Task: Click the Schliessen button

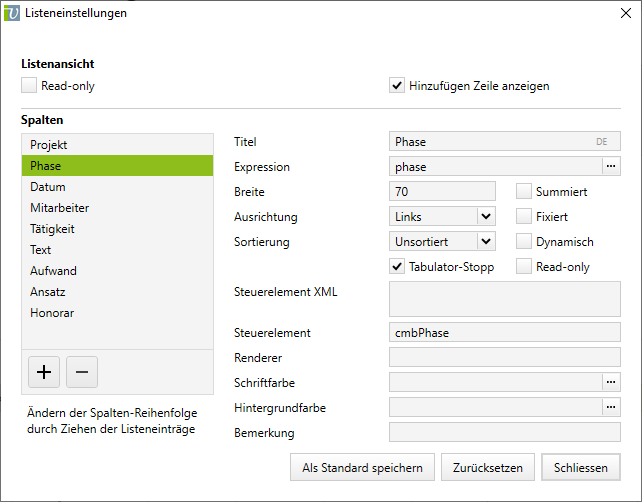Action: 580,467
